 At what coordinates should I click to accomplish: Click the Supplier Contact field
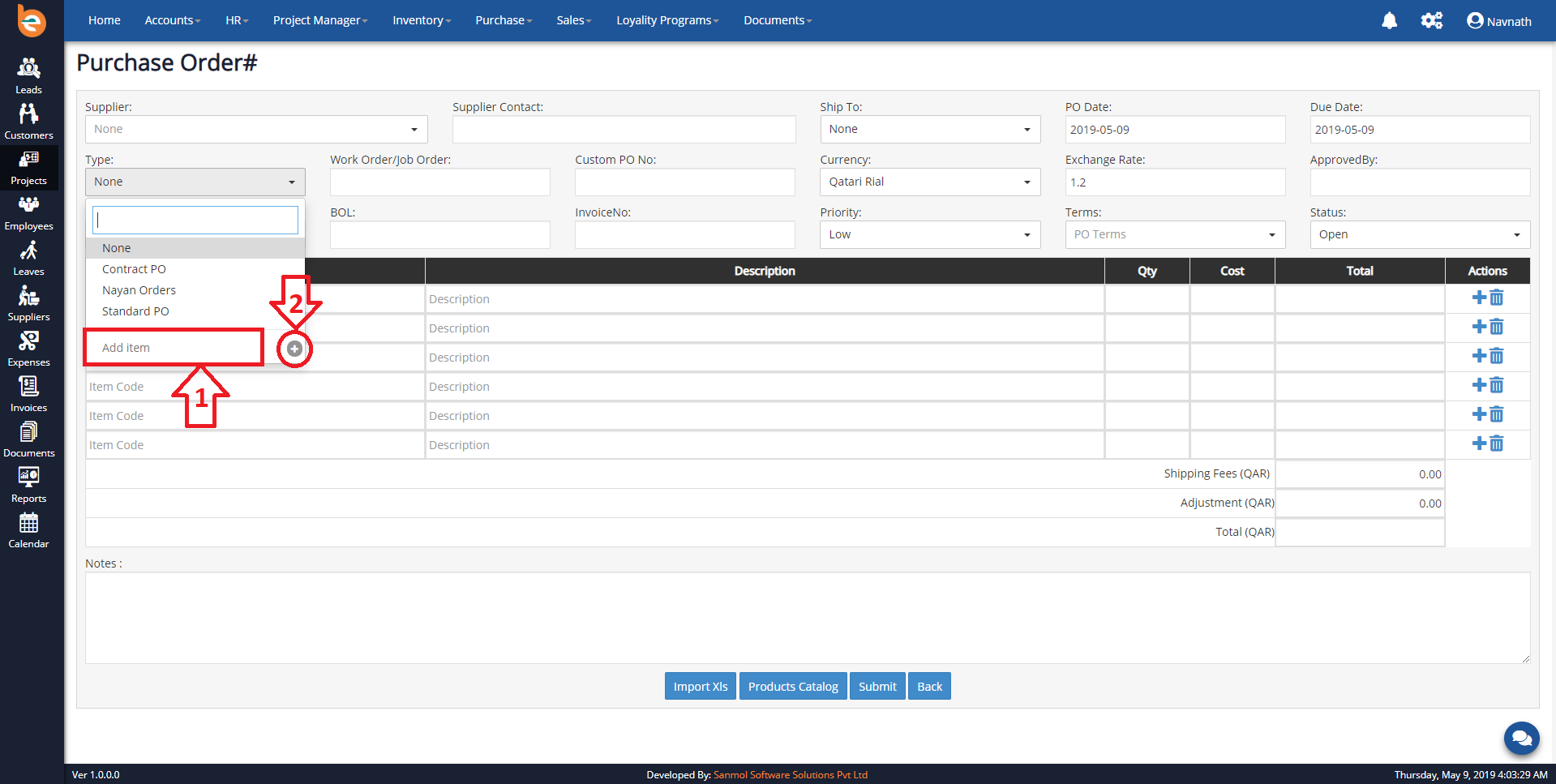click(x=624, y=130)
